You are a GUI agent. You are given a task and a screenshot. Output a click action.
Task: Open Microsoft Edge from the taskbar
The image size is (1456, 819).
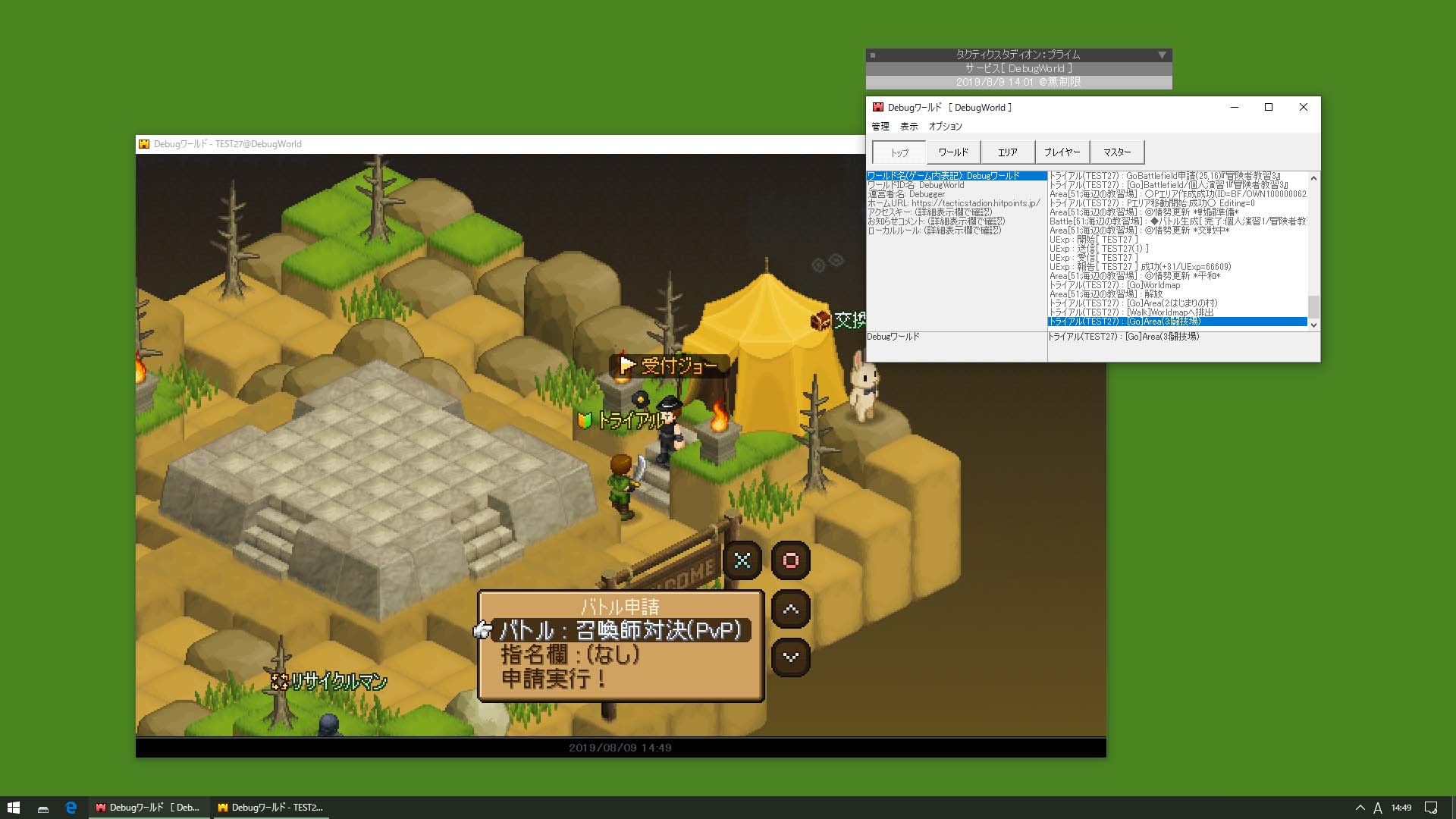pos(71,808)
